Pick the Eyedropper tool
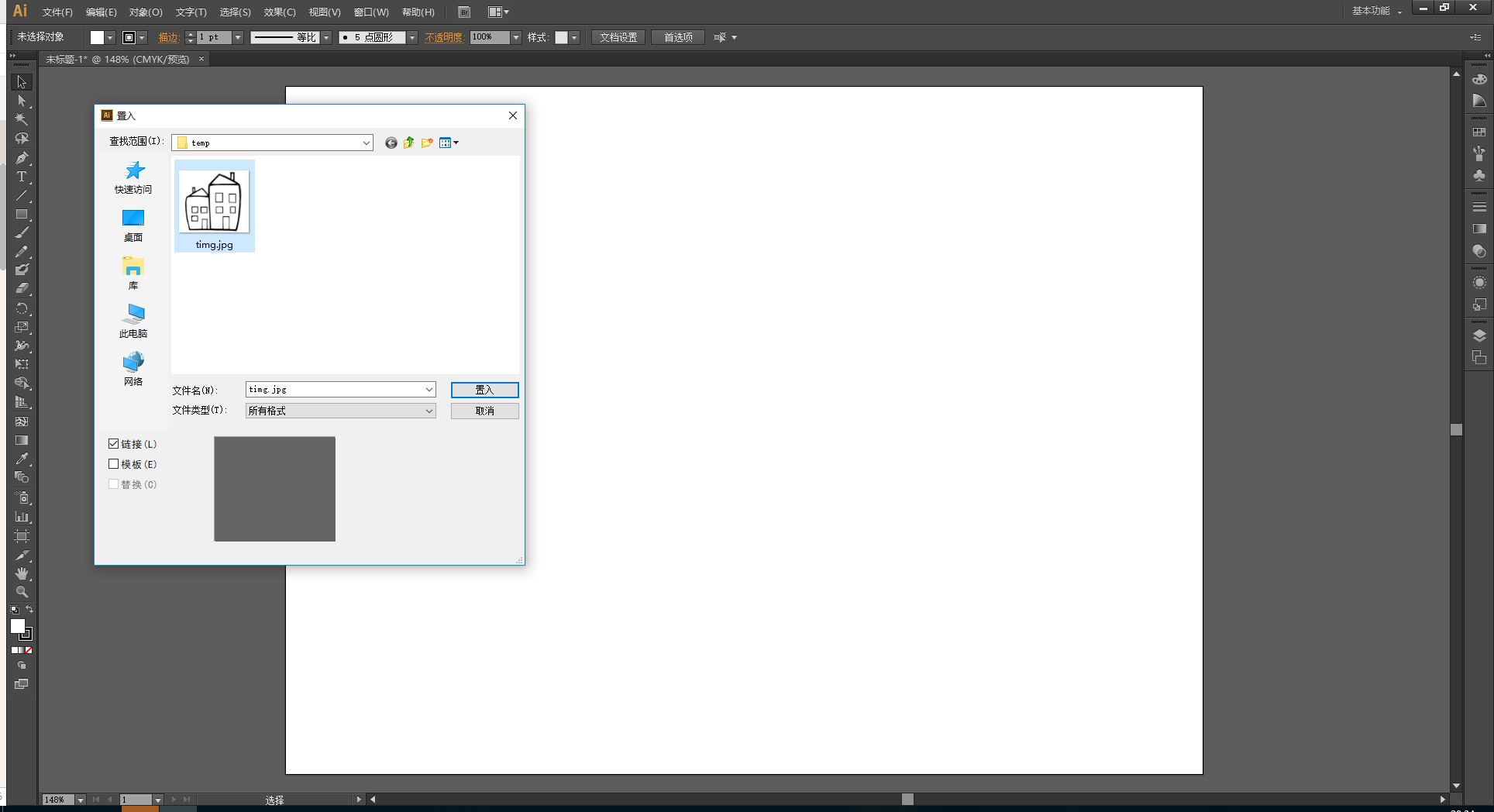Screen dimensions: 1494x812 [21, 459]
